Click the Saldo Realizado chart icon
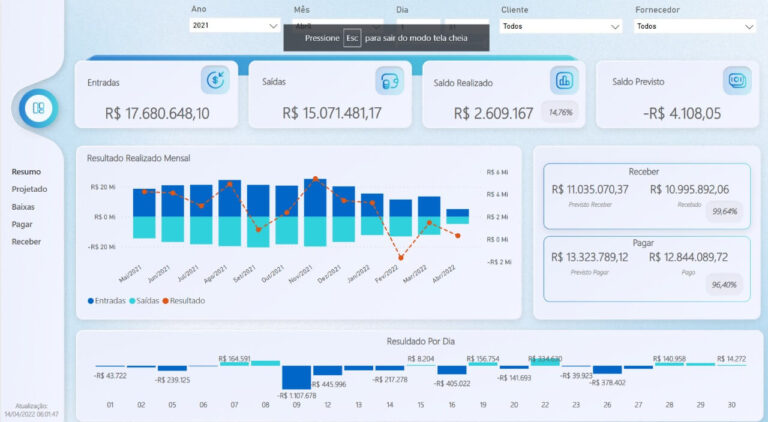The height and width of the screenshot is (422, 768). coord(564,80)
